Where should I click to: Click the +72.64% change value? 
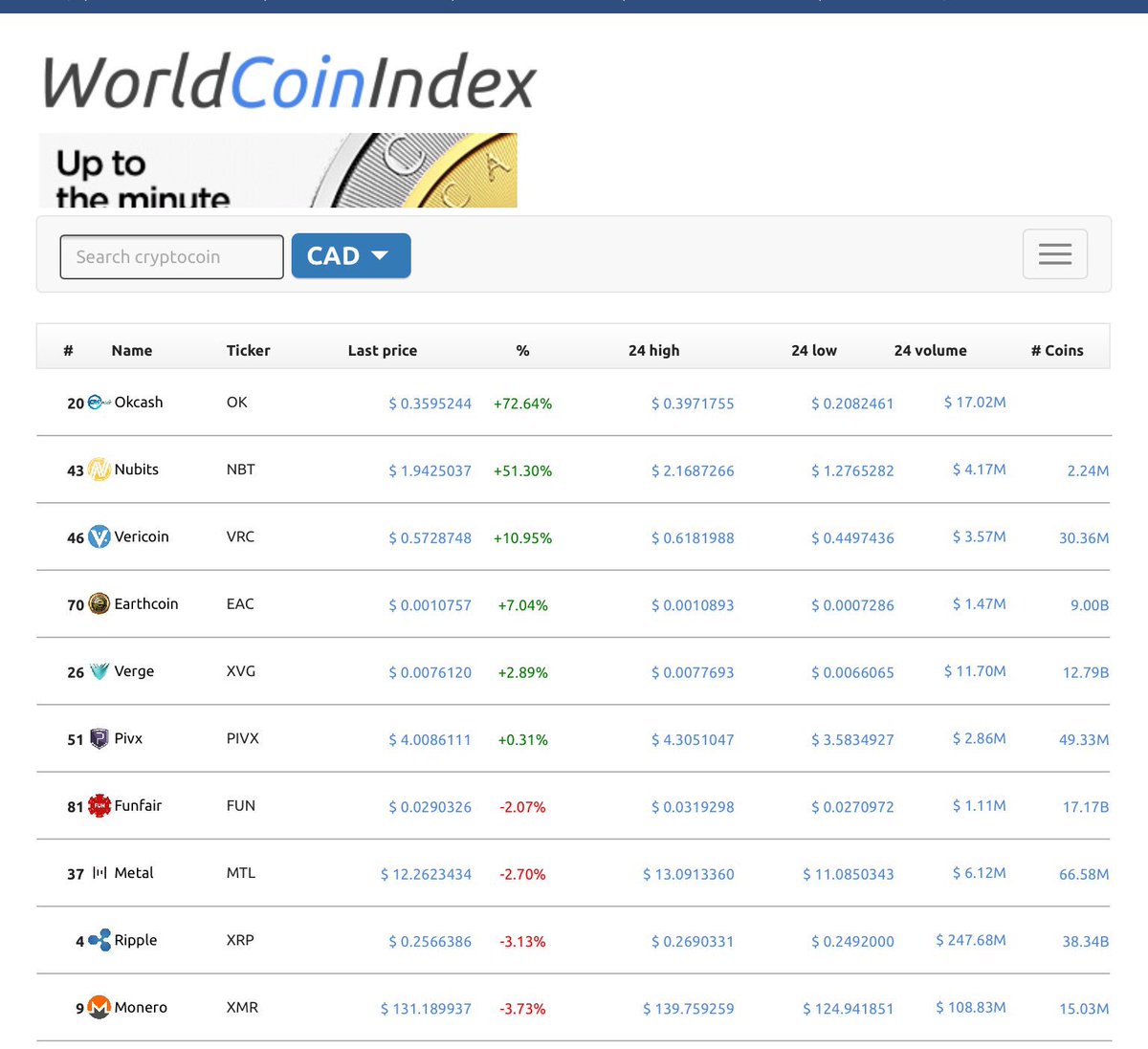pyautogui.click(x=522, y=404)
